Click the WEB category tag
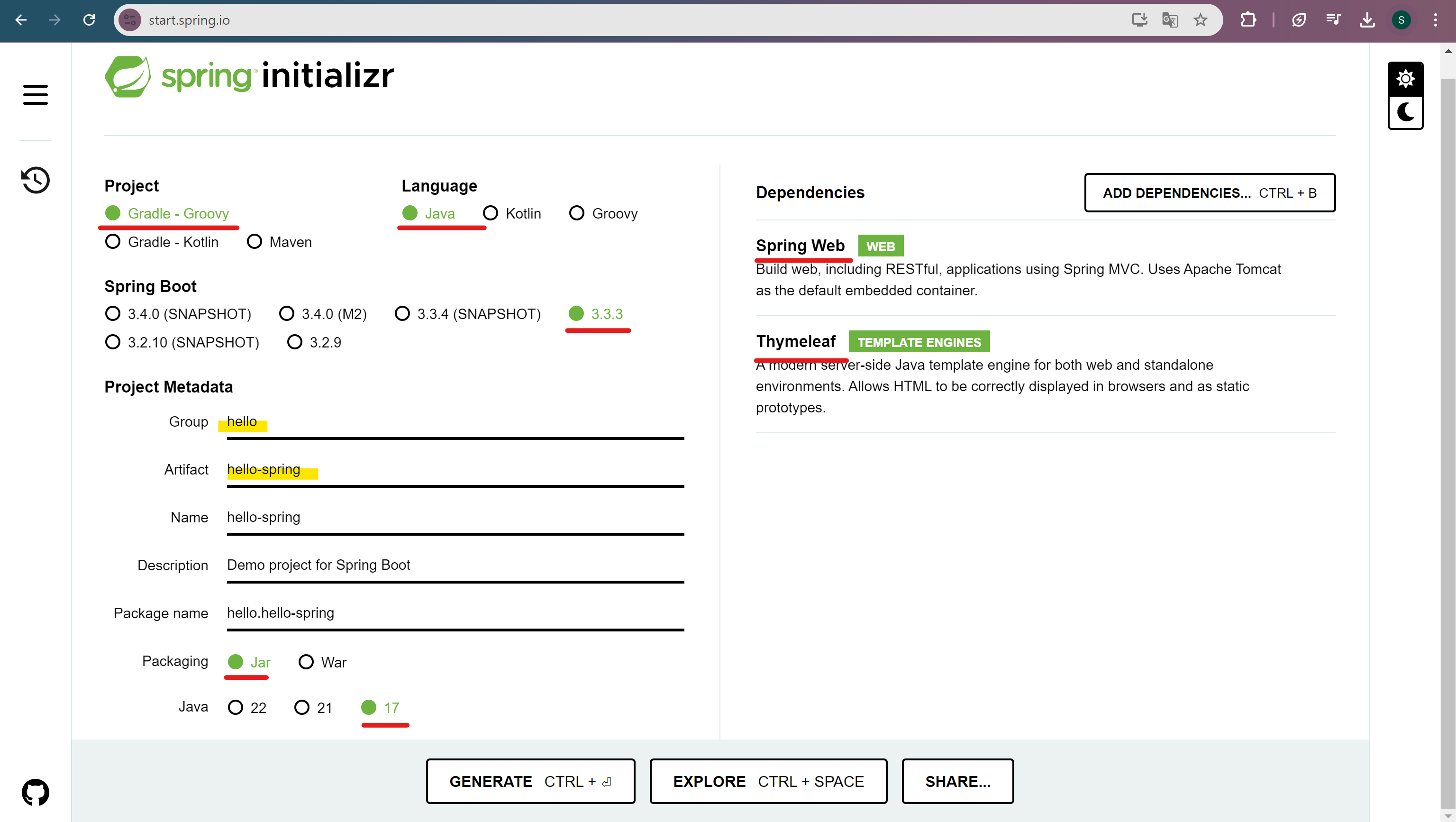This screenshot has width=1456, height=822. click(x=880, y=247)
